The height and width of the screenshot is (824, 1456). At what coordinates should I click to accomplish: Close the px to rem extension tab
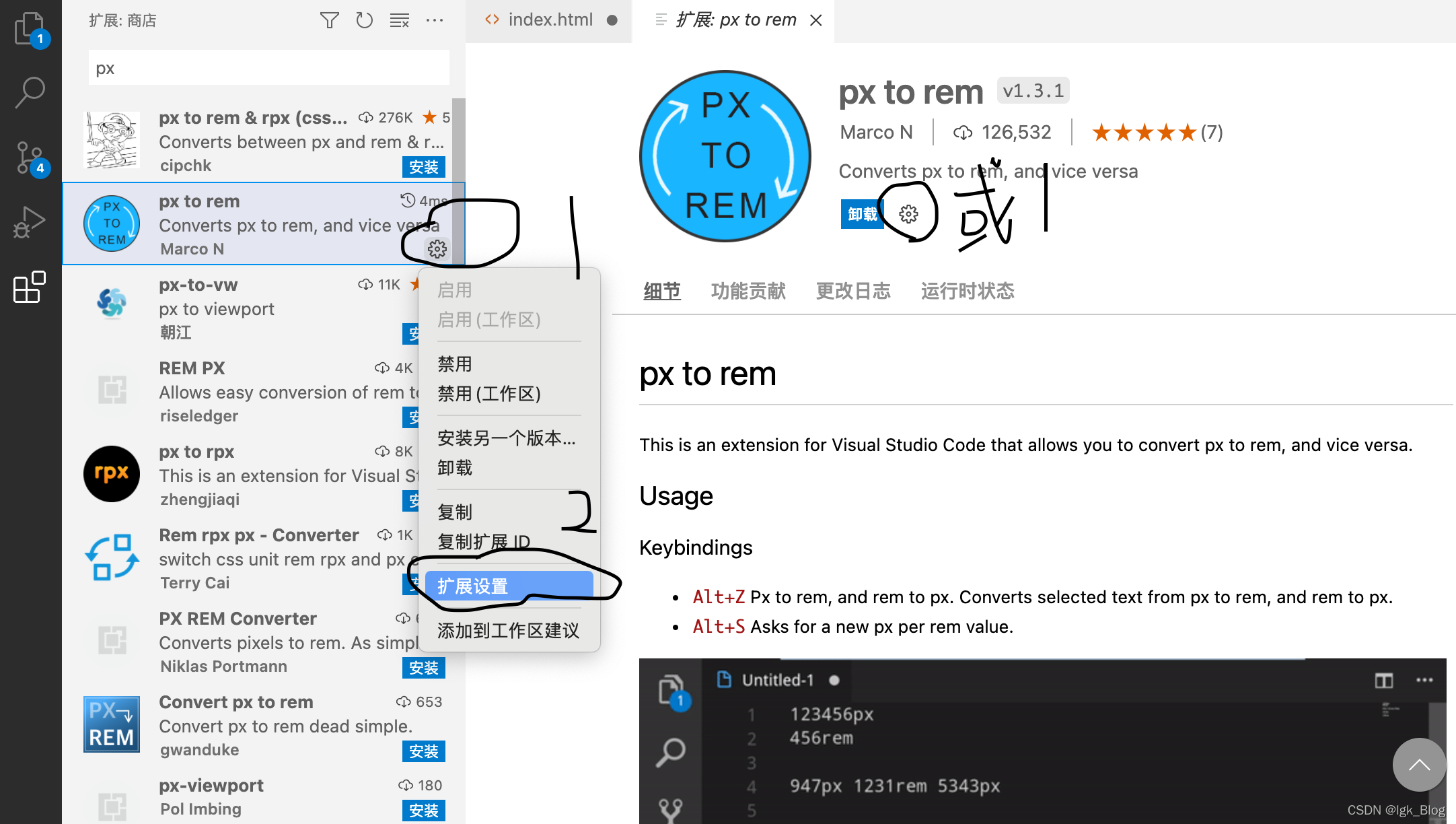[816, 20]
